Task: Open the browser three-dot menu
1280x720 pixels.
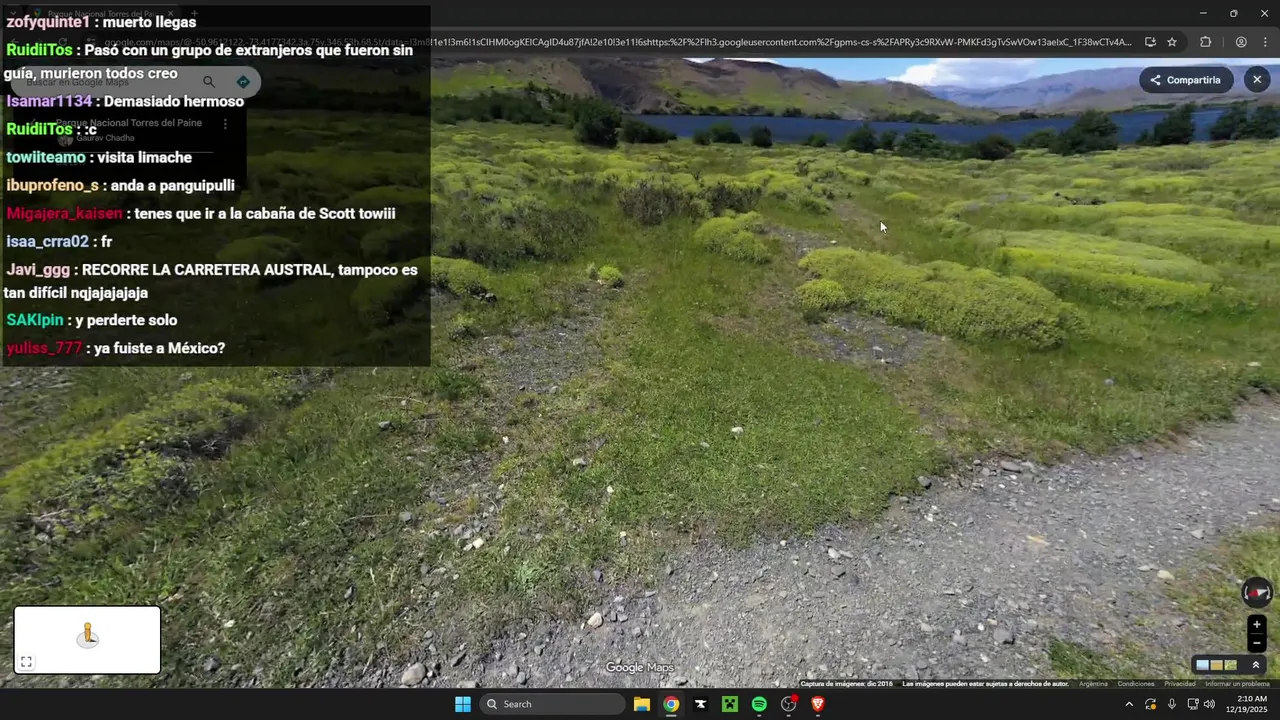Action: (1265, 42)
